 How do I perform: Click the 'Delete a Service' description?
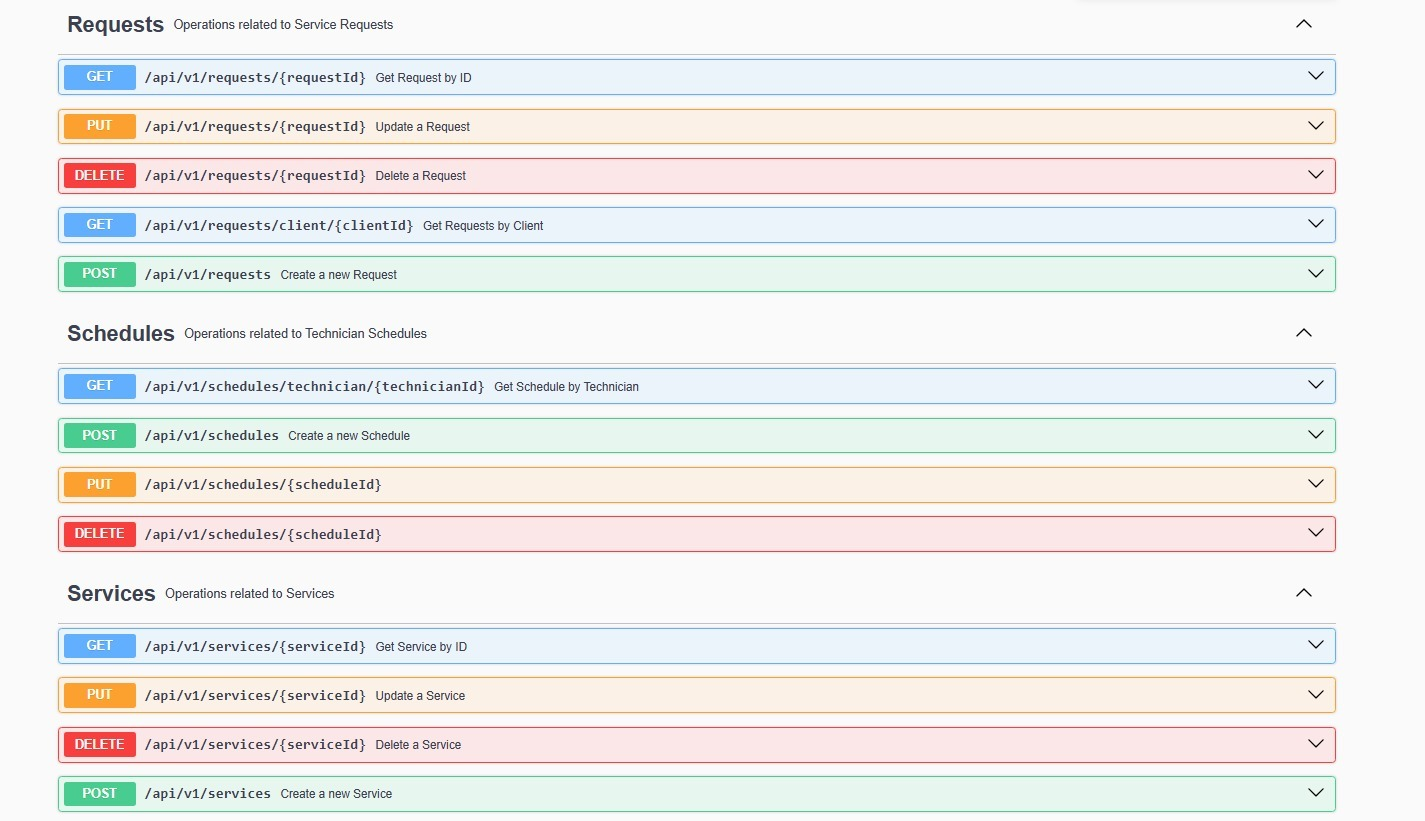[418, 745]
